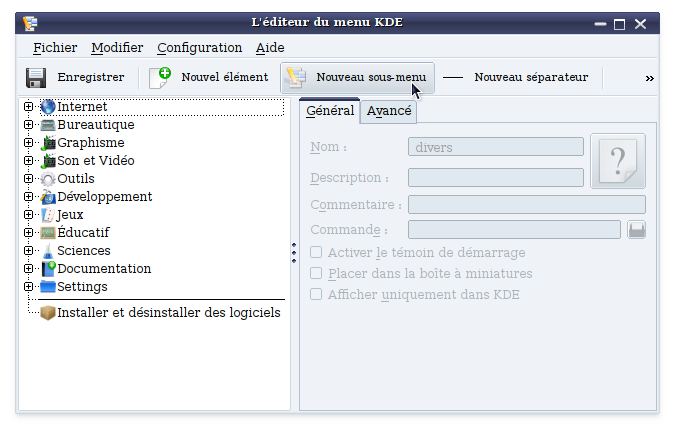Show more toolbar items with chevron

(650, 78)
